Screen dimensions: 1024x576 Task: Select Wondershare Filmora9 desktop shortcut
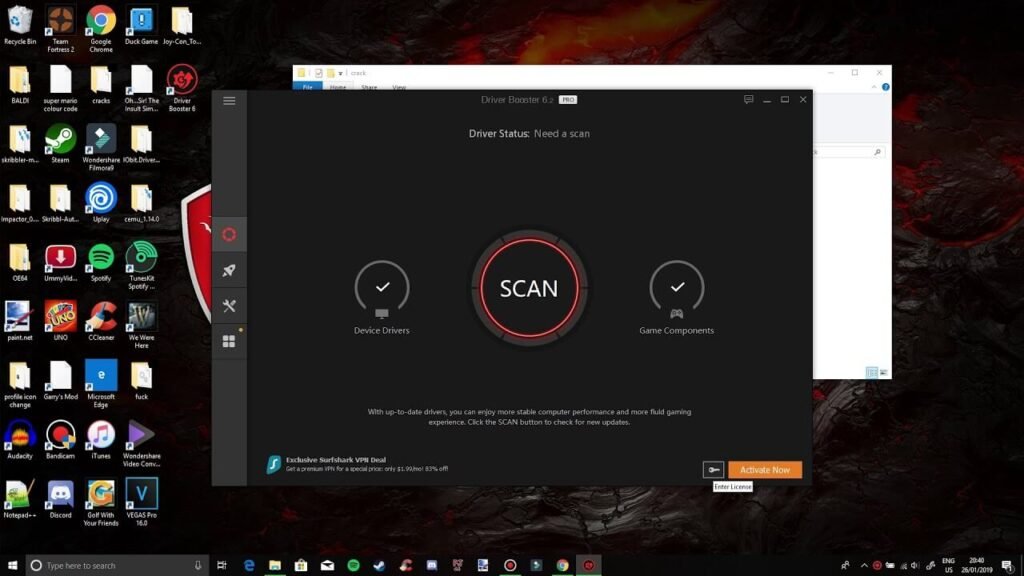pyautogui.click(x=101, y=148)
